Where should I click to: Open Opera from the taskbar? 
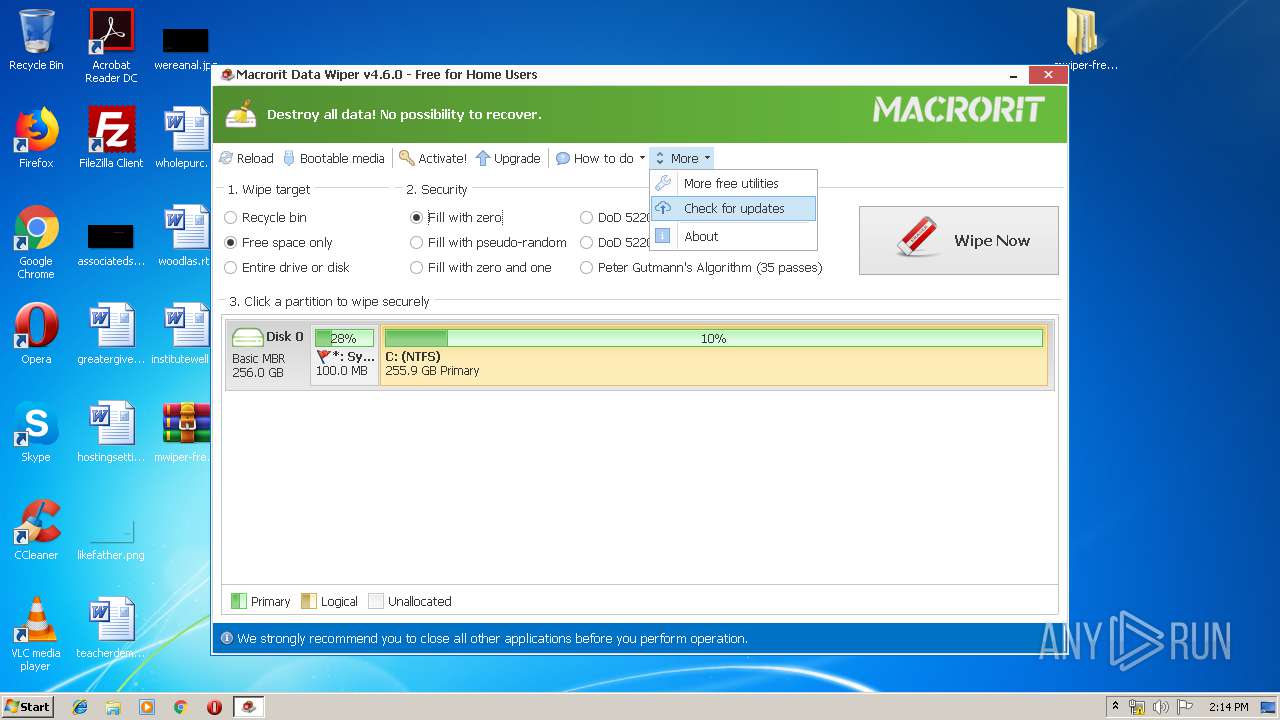point(214,707)
